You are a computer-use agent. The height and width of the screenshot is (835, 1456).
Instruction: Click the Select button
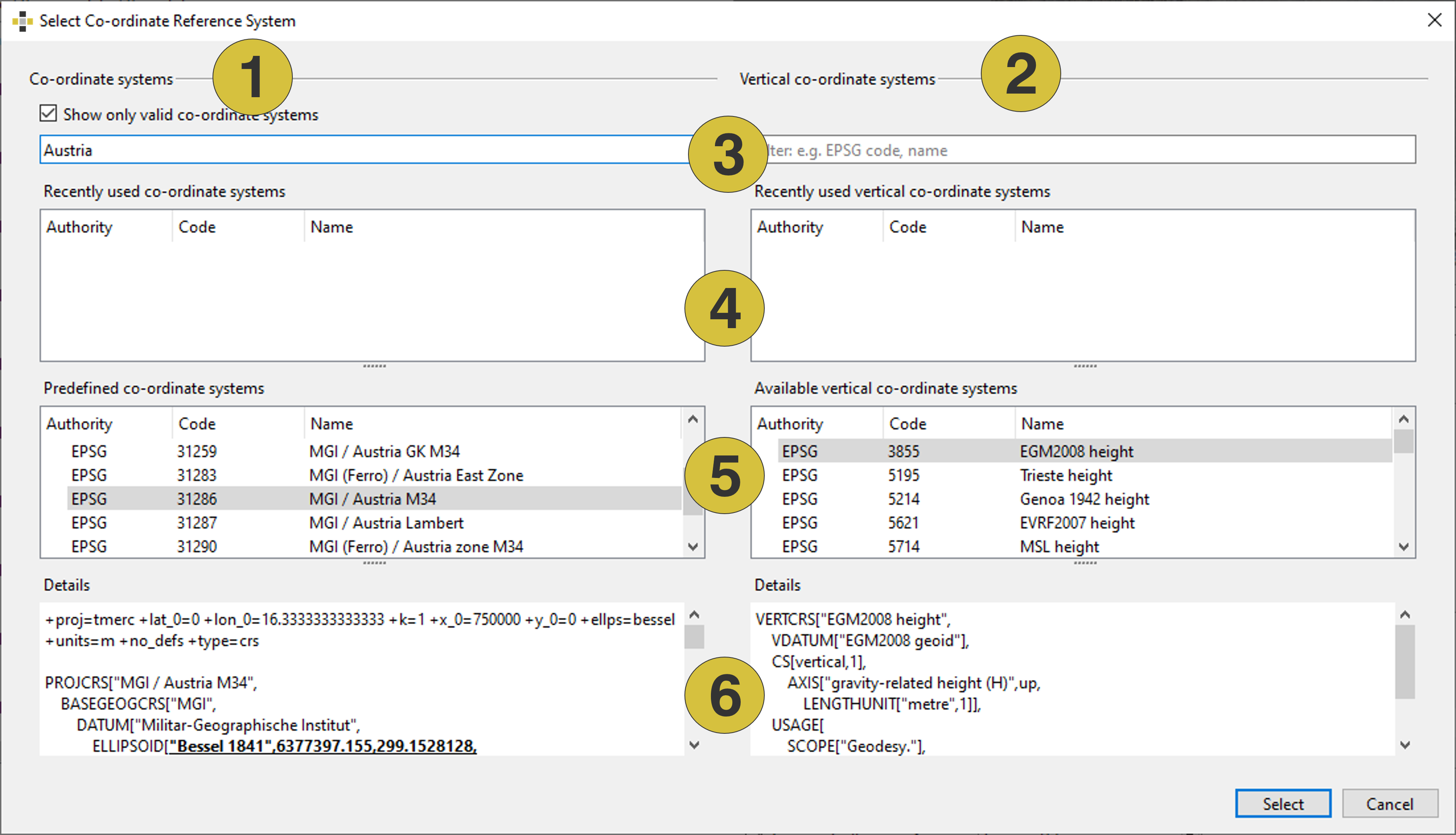point(1283,803)
